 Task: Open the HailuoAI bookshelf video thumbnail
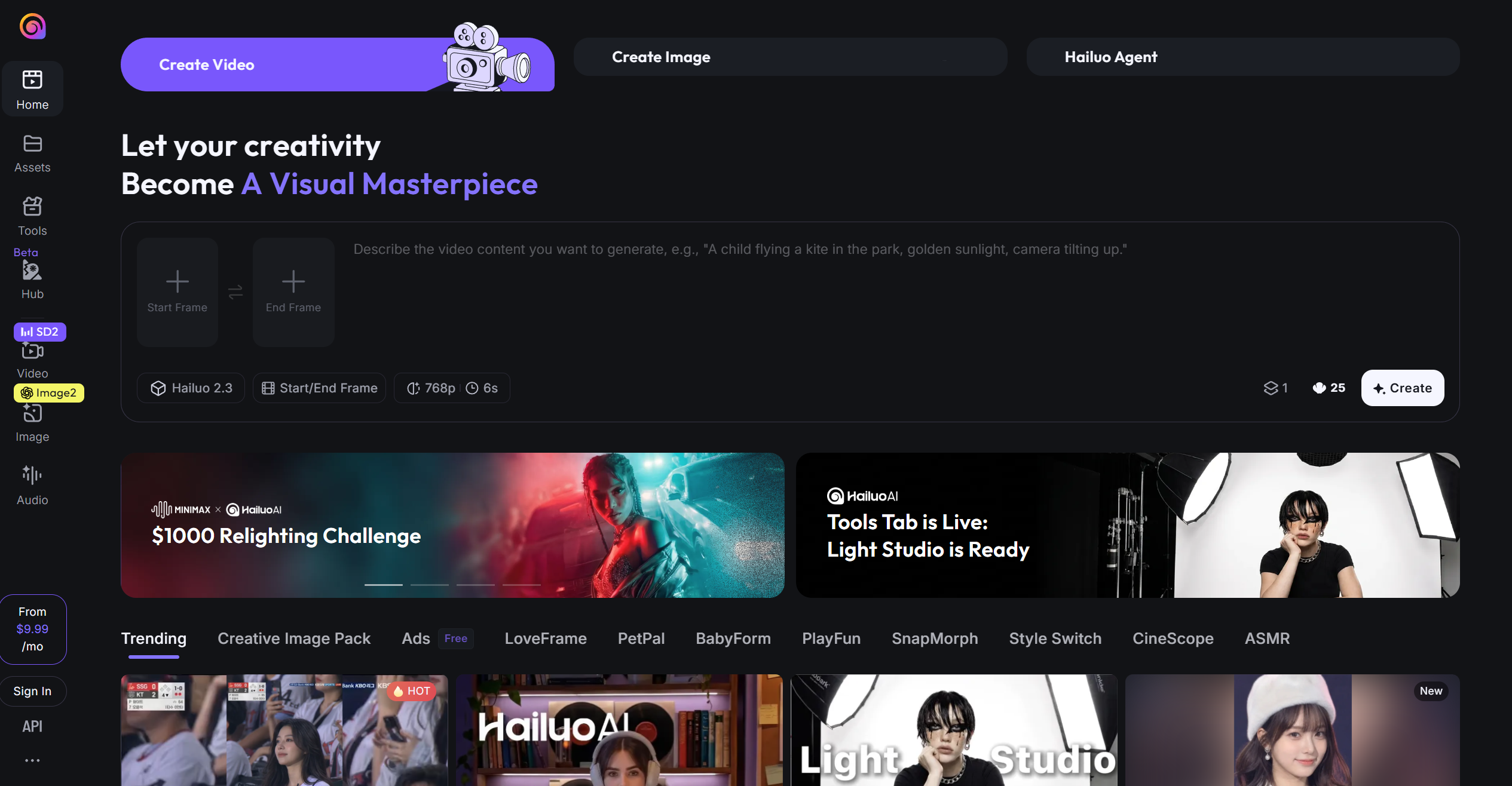tap(619, 730)
